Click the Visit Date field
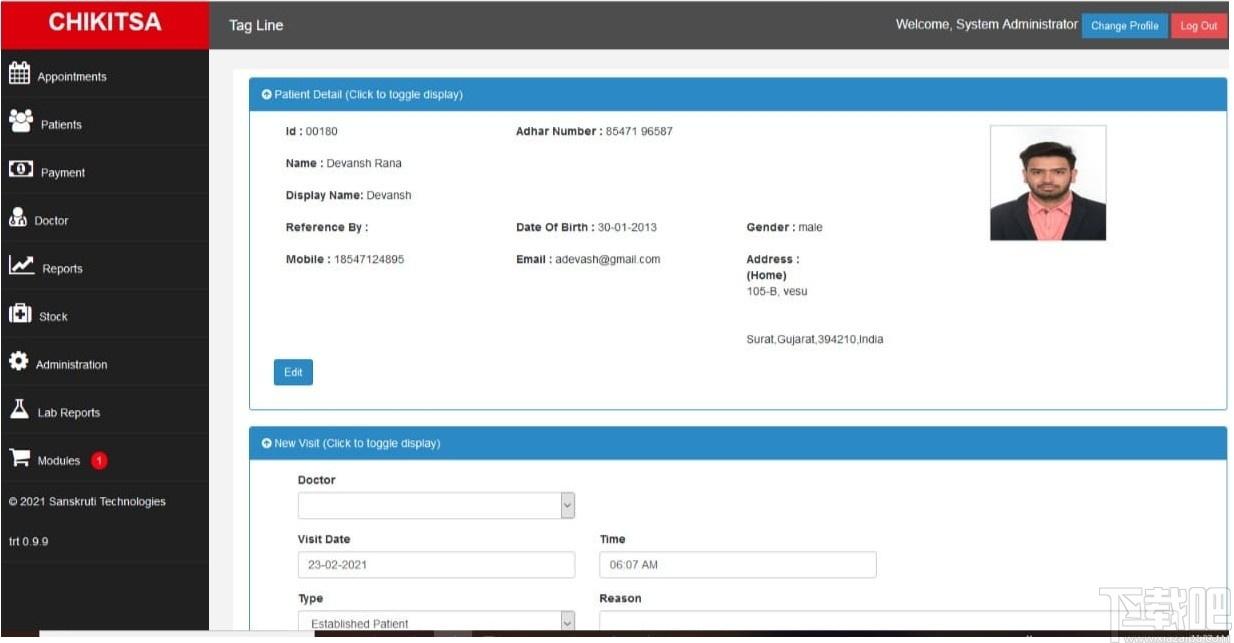 click(x=436, y=564)
